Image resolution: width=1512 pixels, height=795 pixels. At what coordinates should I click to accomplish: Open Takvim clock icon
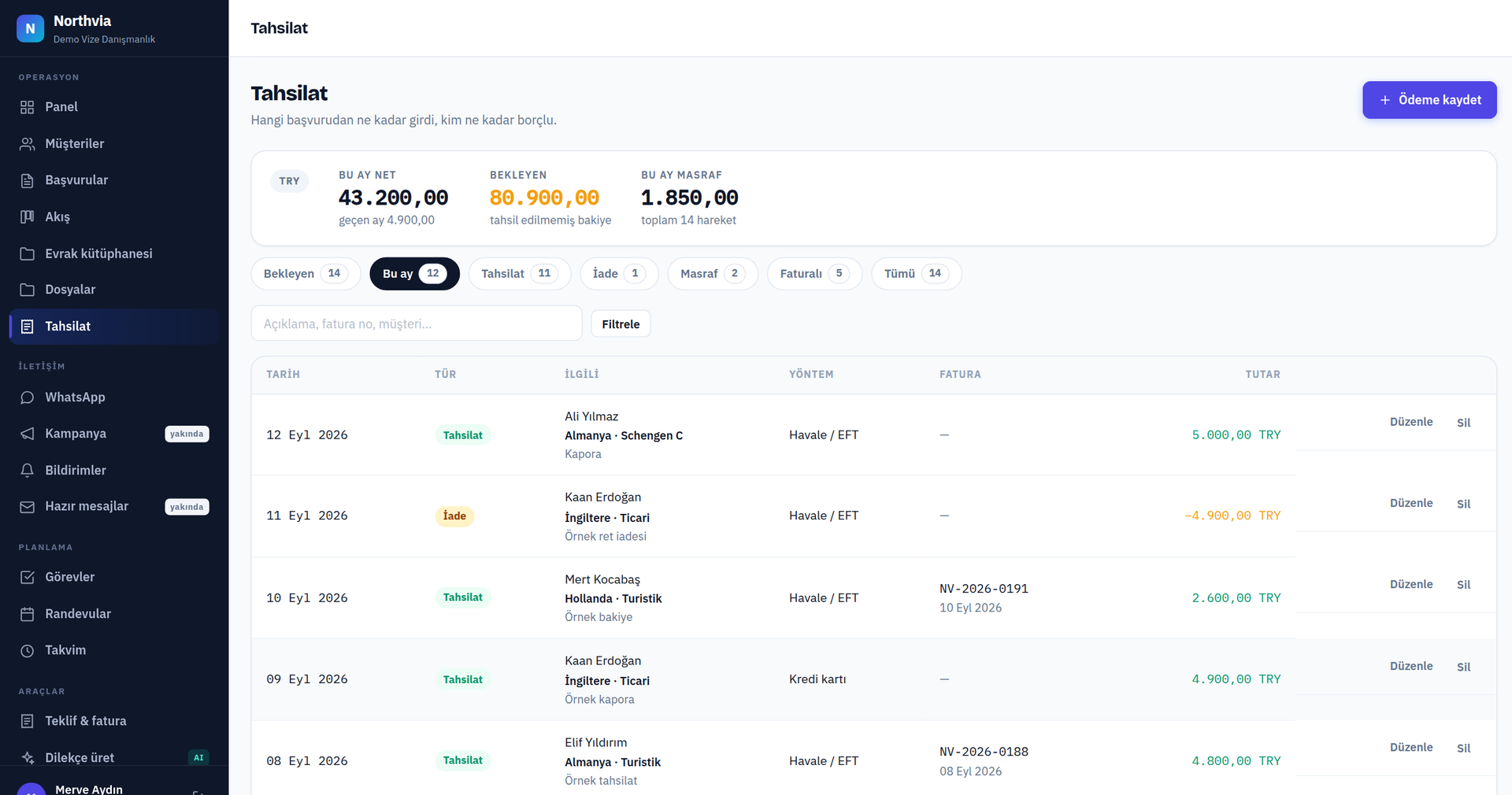(27, 650)
